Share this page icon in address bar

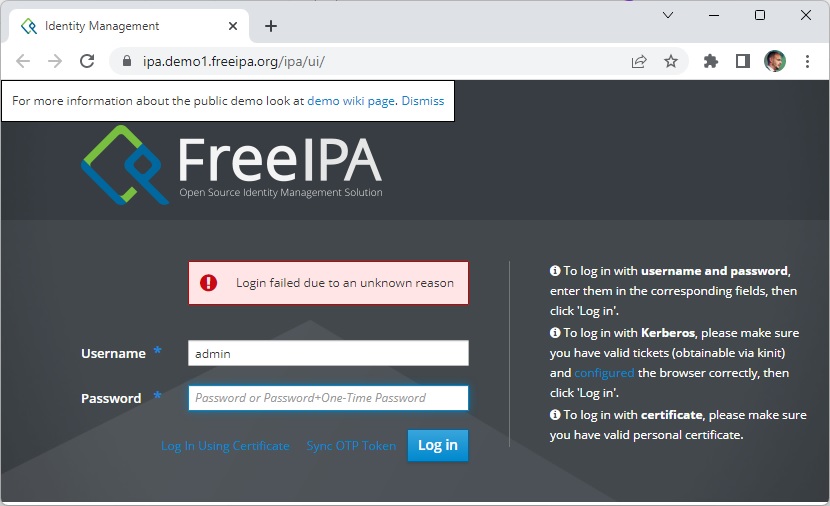[x=639, y=61]
